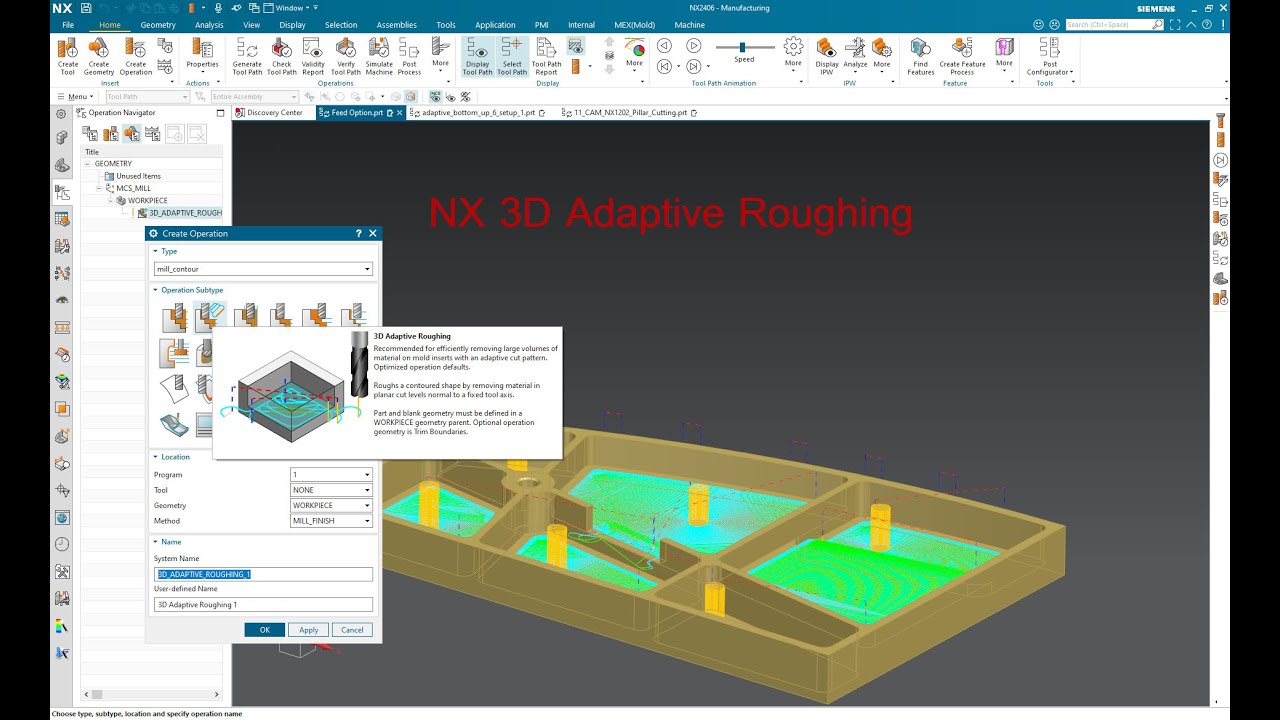Toggle Geometry view in navigator
This screenshot has width=1280, height=720.
pos(131,133)
